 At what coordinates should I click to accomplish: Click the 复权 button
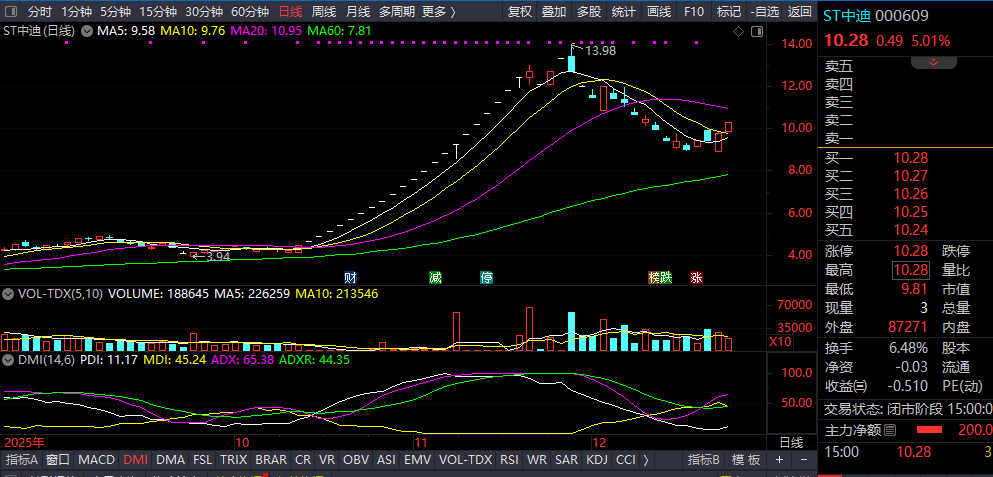[x=520, y=11]
